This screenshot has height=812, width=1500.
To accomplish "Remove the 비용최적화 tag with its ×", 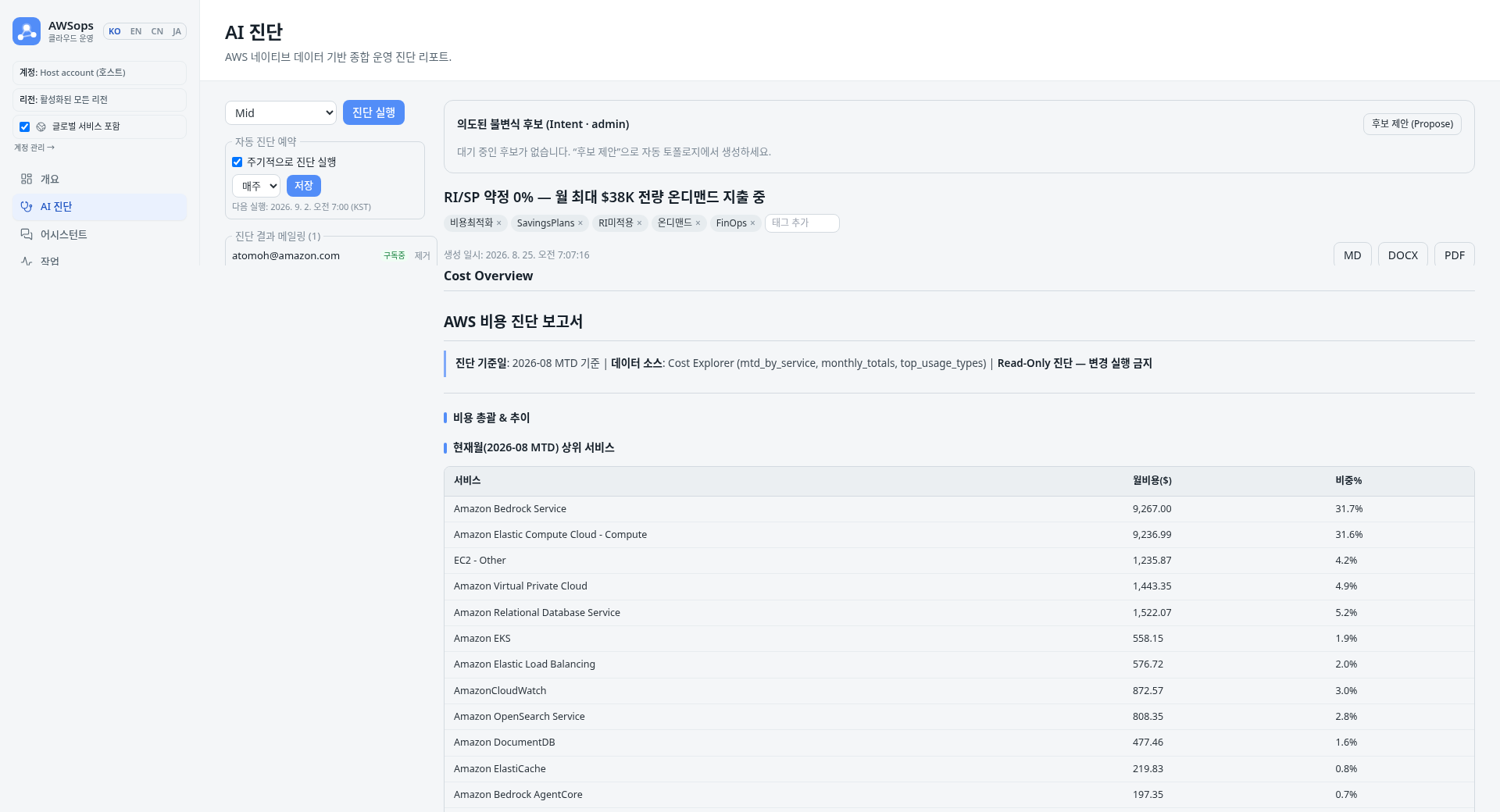I will [499, 223].
